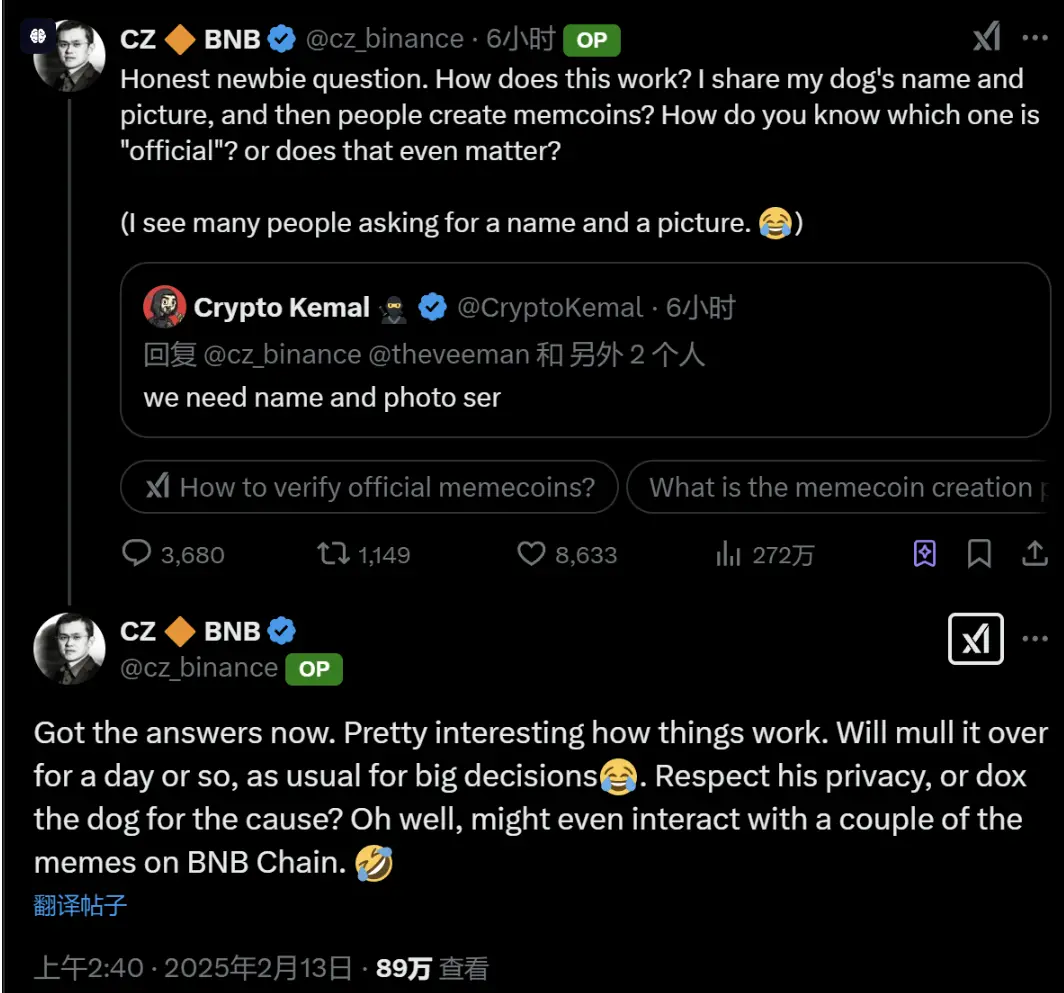Click the boxed Grok icon on reply
Screen dimensions: 1064x993
[975, 639]
